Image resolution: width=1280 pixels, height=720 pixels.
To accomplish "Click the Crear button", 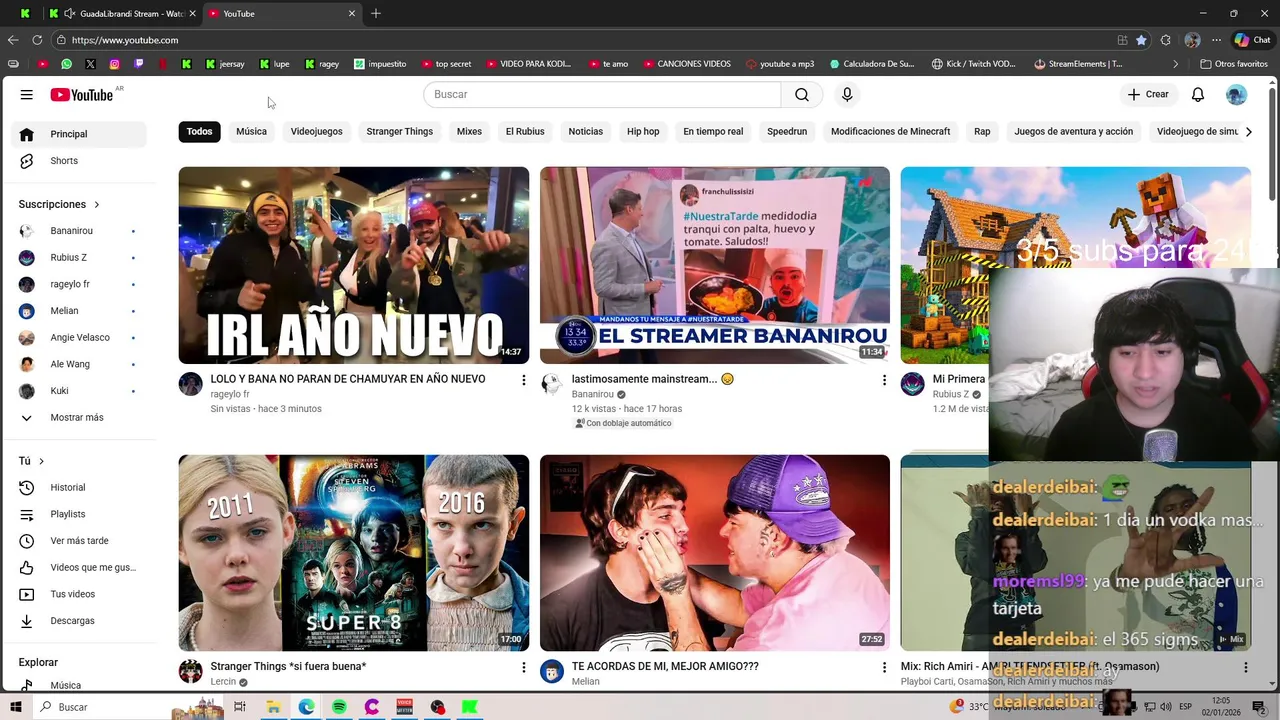I will 1147,94.
